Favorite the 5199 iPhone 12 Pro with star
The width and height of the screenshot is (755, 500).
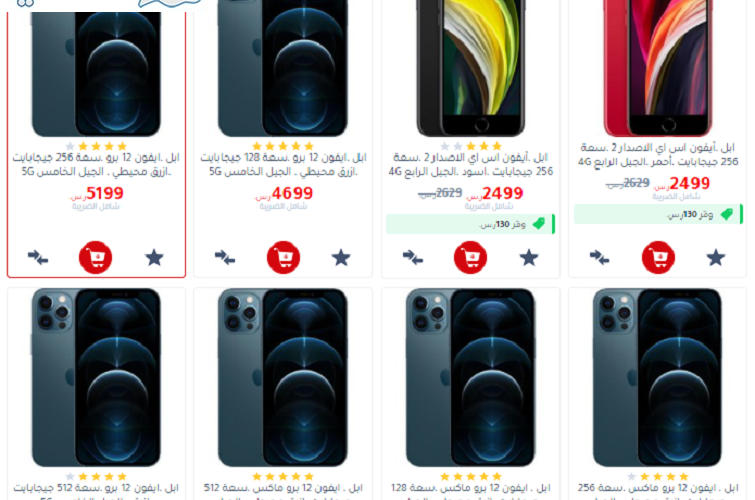(x=154, y=258)
